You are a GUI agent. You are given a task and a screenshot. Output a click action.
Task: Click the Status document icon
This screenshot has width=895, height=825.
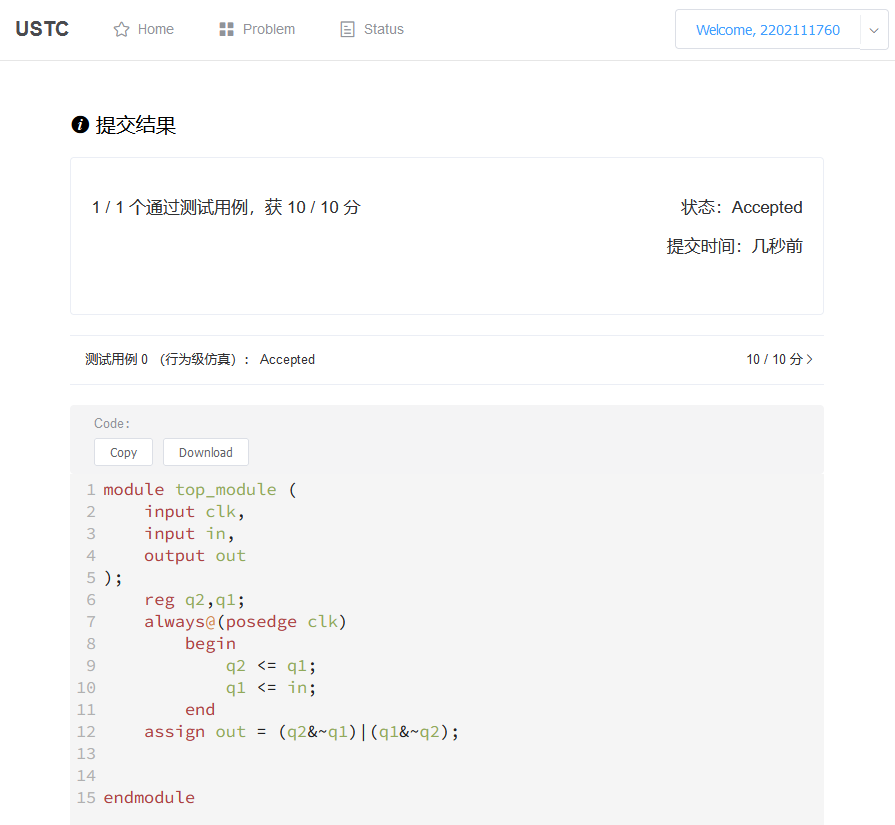[347, 29]
